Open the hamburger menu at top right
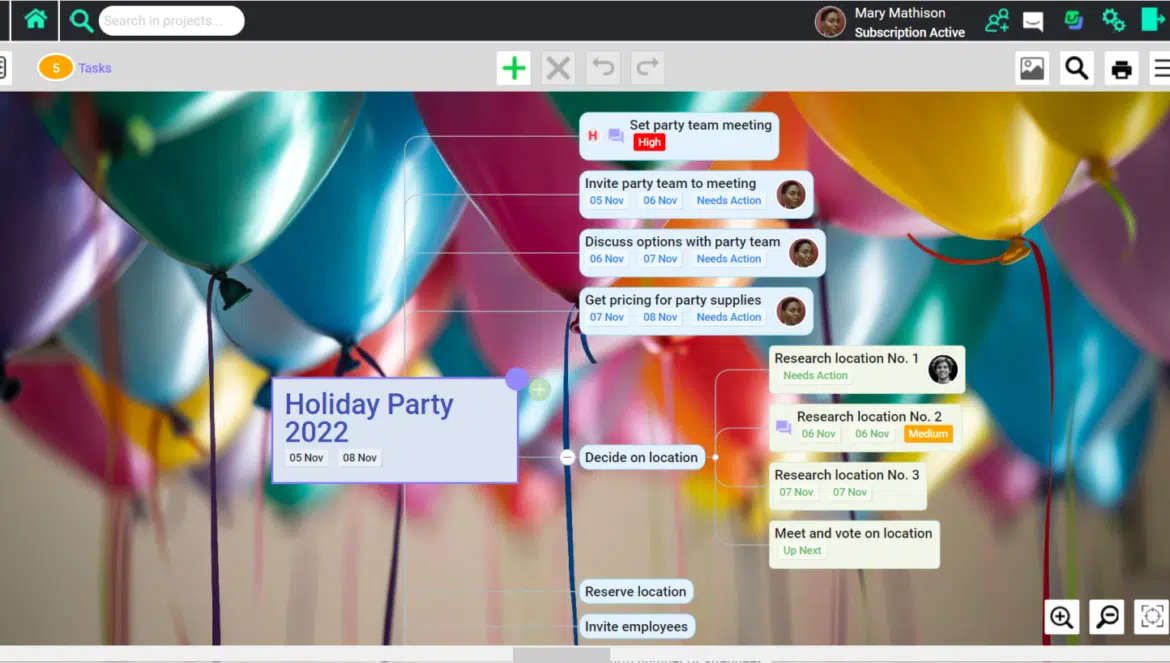 click(1160, 68)
